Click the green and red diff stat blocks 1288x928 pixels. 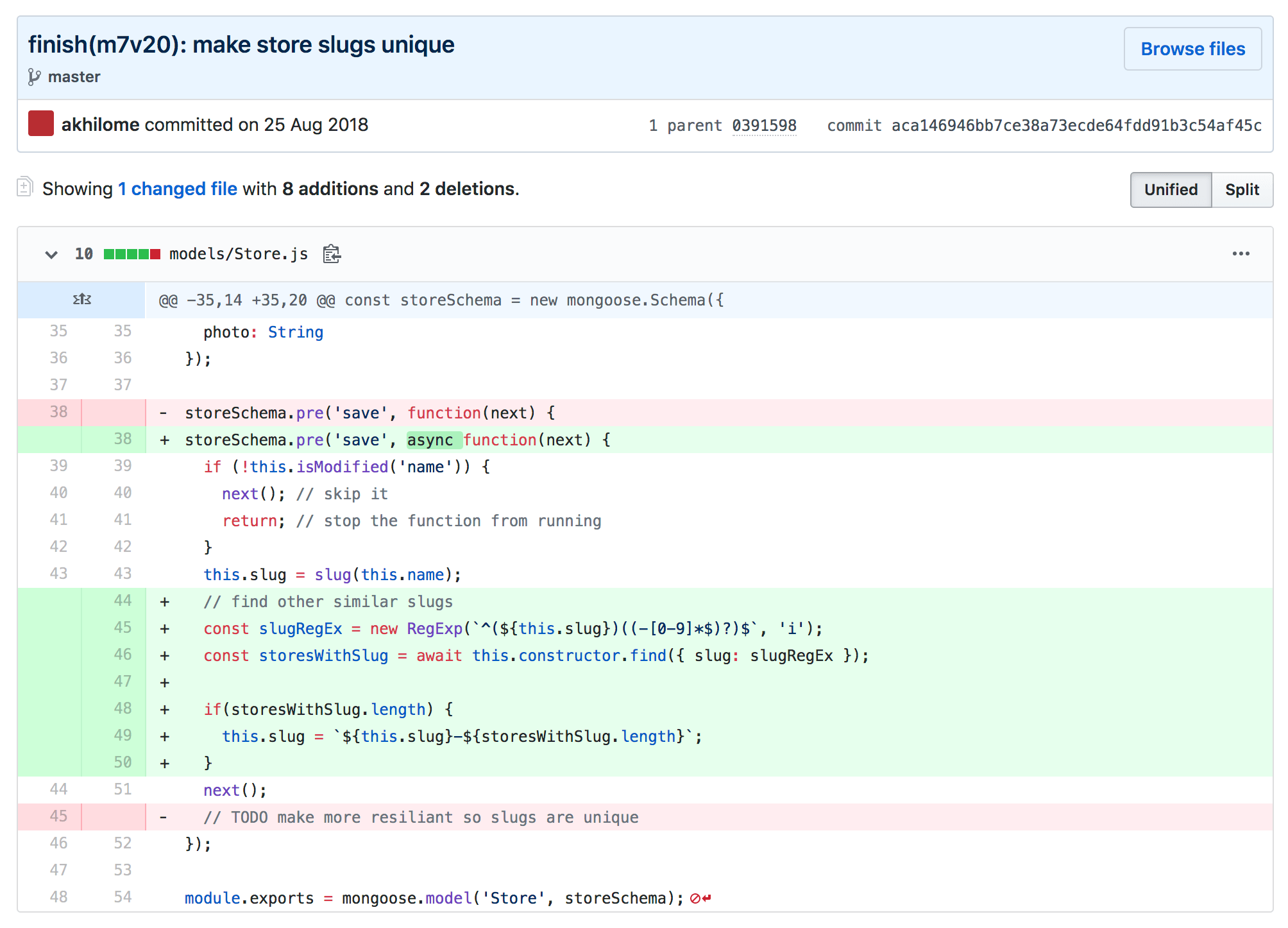point(131,253)
